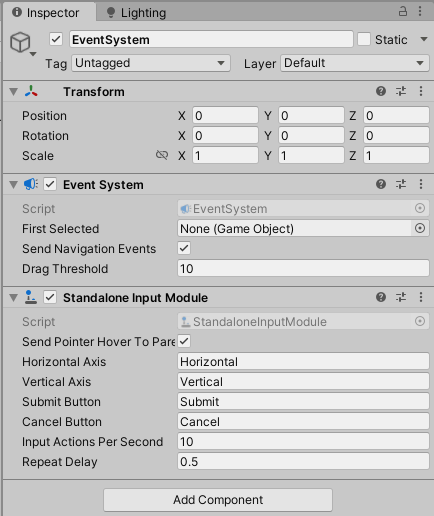Open the Static flags dropdown arrow
This screenshot has width=434, height=516.
click(424, 39)
